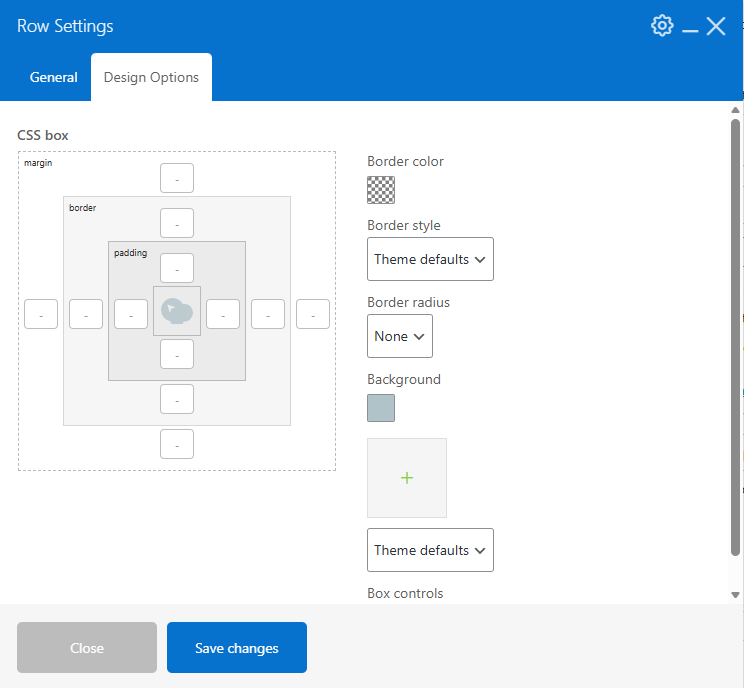Click the center element icon in CSS box
744x688 pixels.
point(177,311)
